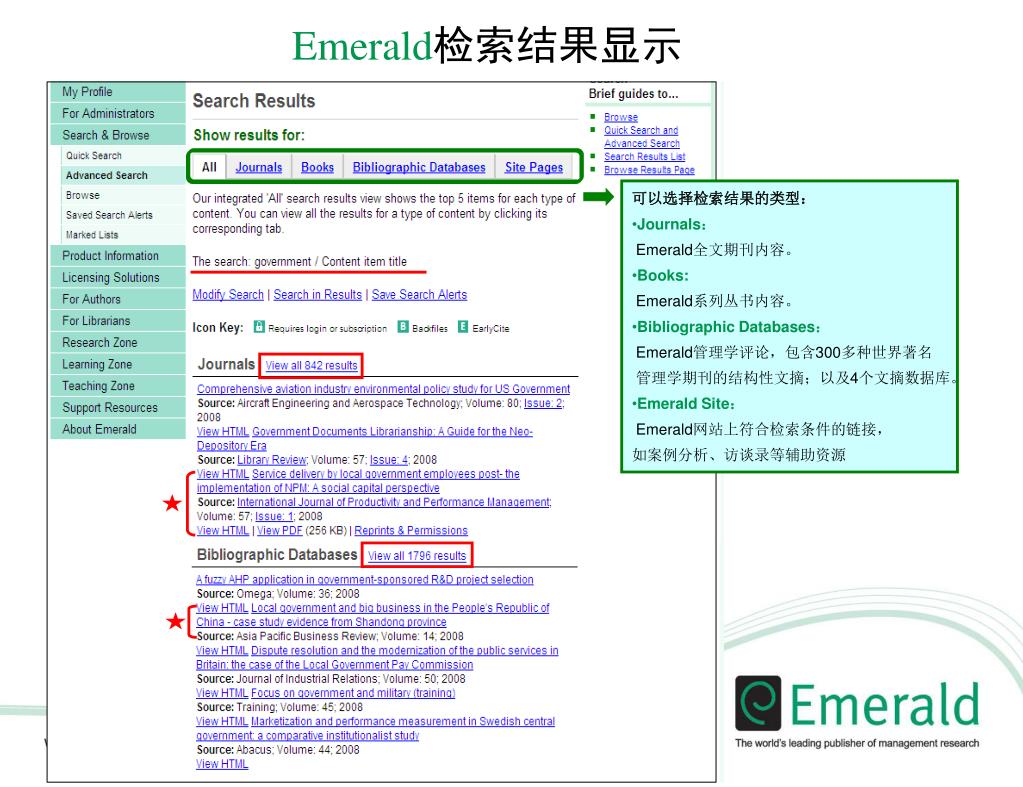Click View HTML below the Abacus source
Image resolution: width=1023 pixels, height=787 pixels.
coord(222,764)
